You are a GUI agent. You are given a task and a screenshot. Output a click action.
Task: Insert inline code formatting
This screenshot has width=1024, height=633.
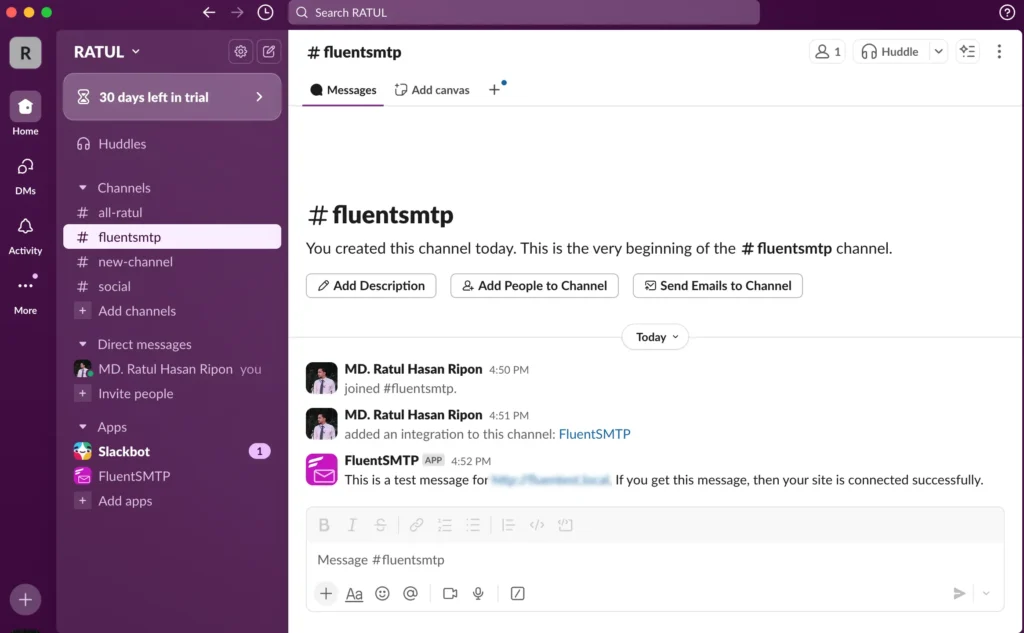point(537,525)
